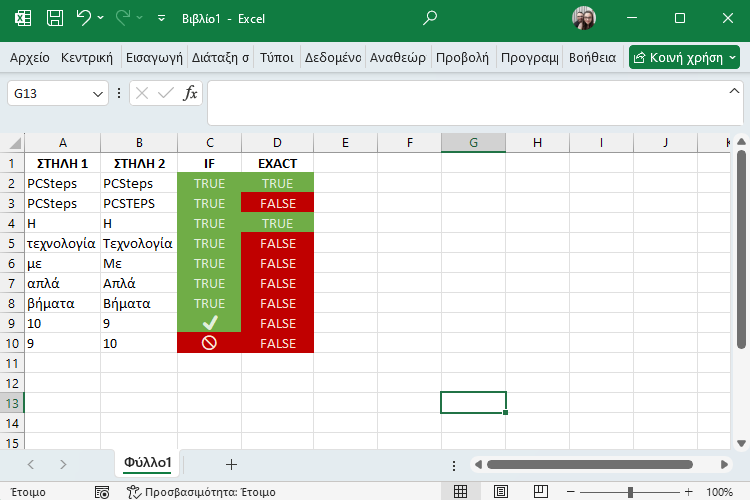Switch to Normal view icon
The image size is (750, 500).
tap(461, 491)
